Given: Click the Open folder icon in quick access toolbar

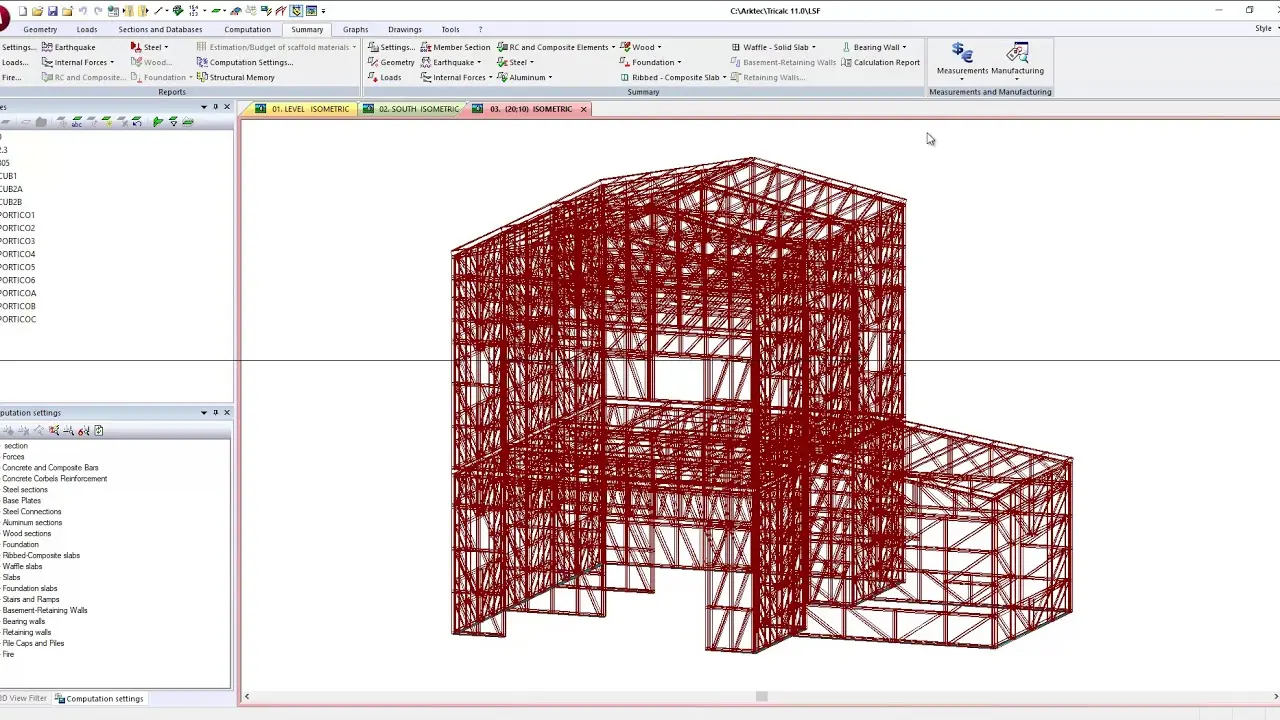Looking at the screenshot, I should pyautogui.click(x=38, y=11).
